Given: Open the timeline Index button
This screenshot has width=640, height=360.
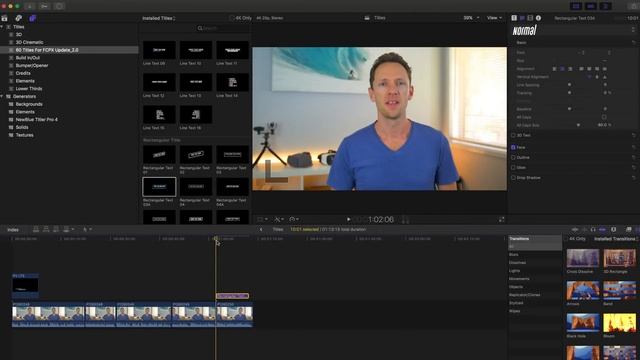Looking at the screenshot, I should pyautogui.click(x=13, y=230).
